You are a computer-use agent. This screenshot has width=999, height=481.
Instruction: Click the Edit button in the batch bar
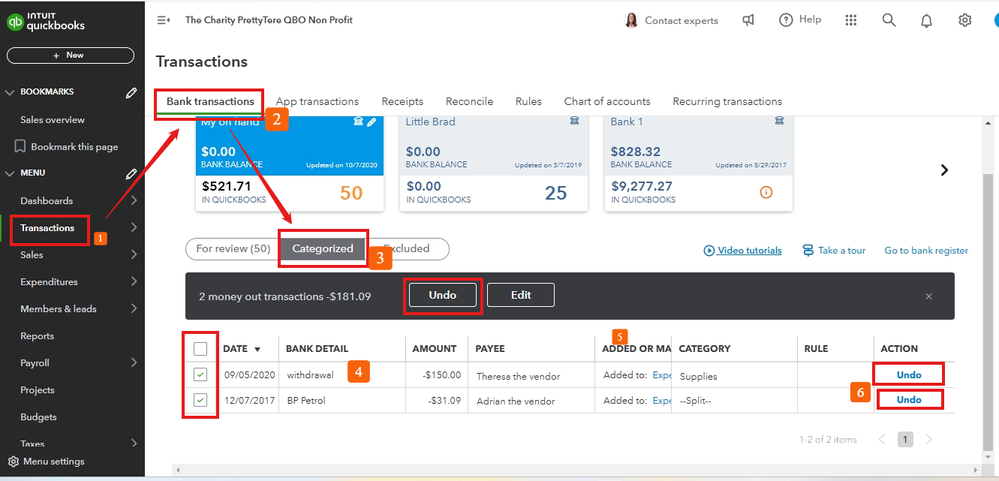521,295
